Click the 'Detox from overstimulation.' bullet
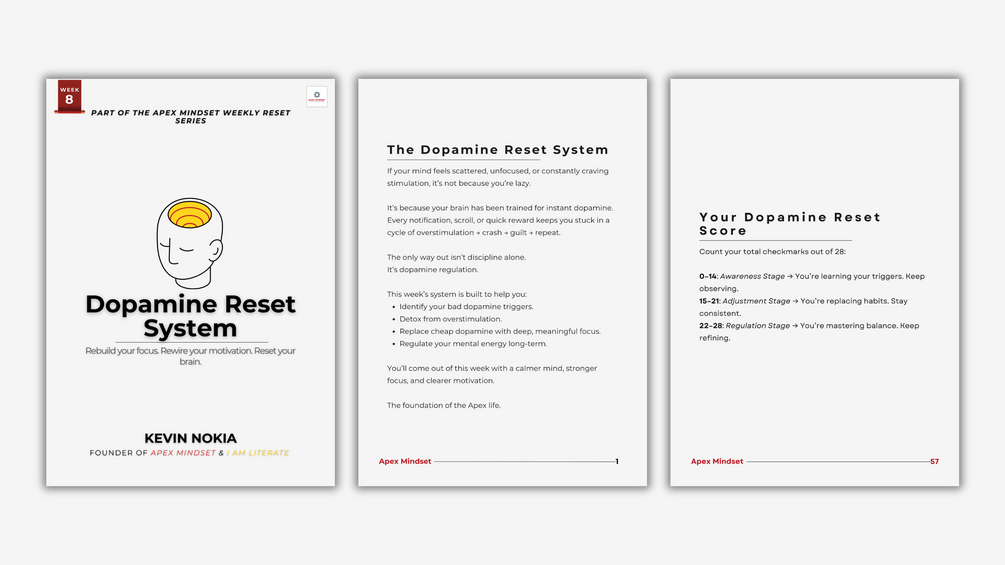This screenshot has width=1005, height=565. [451, 319]
